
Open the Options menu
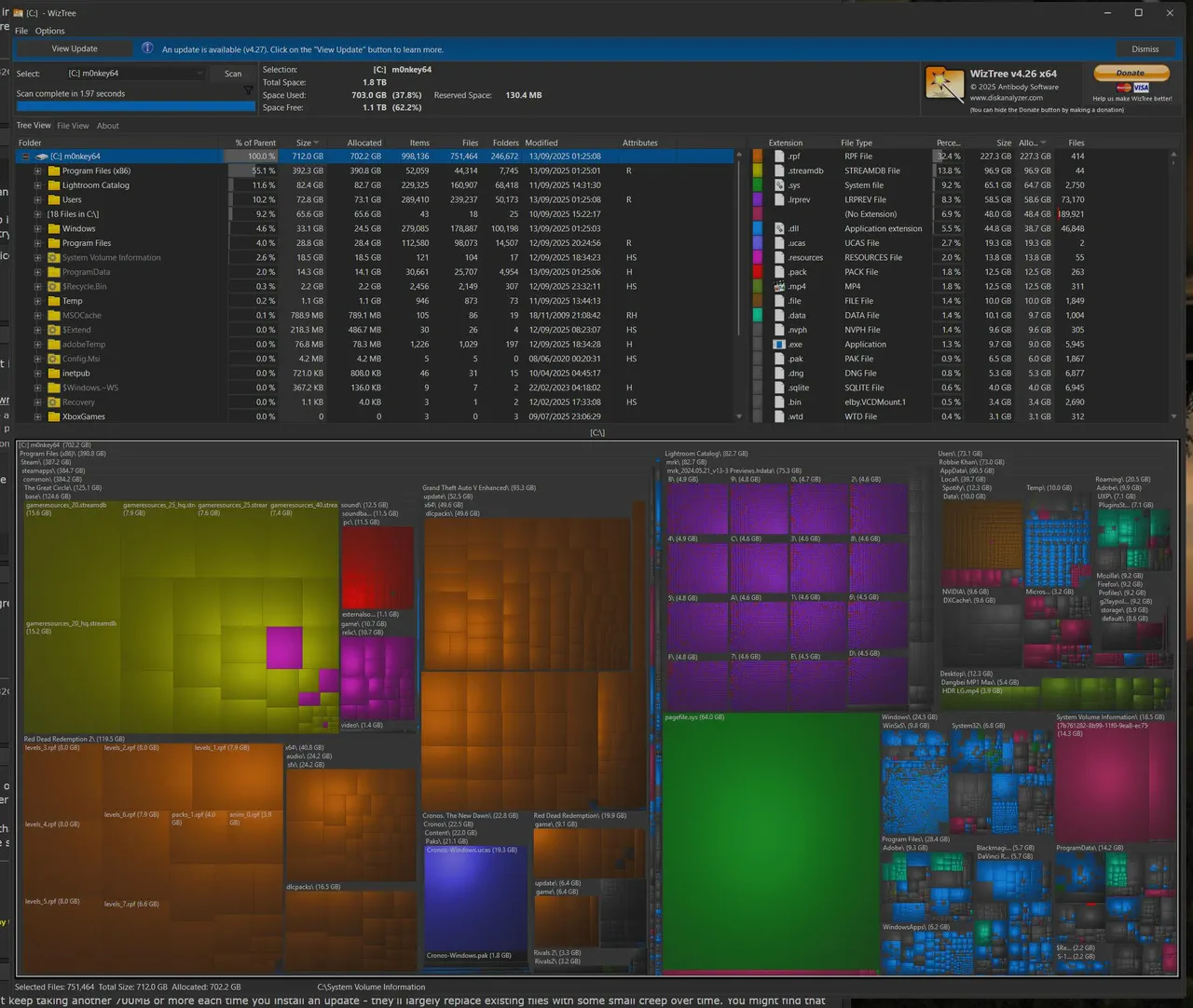(50, 31)
